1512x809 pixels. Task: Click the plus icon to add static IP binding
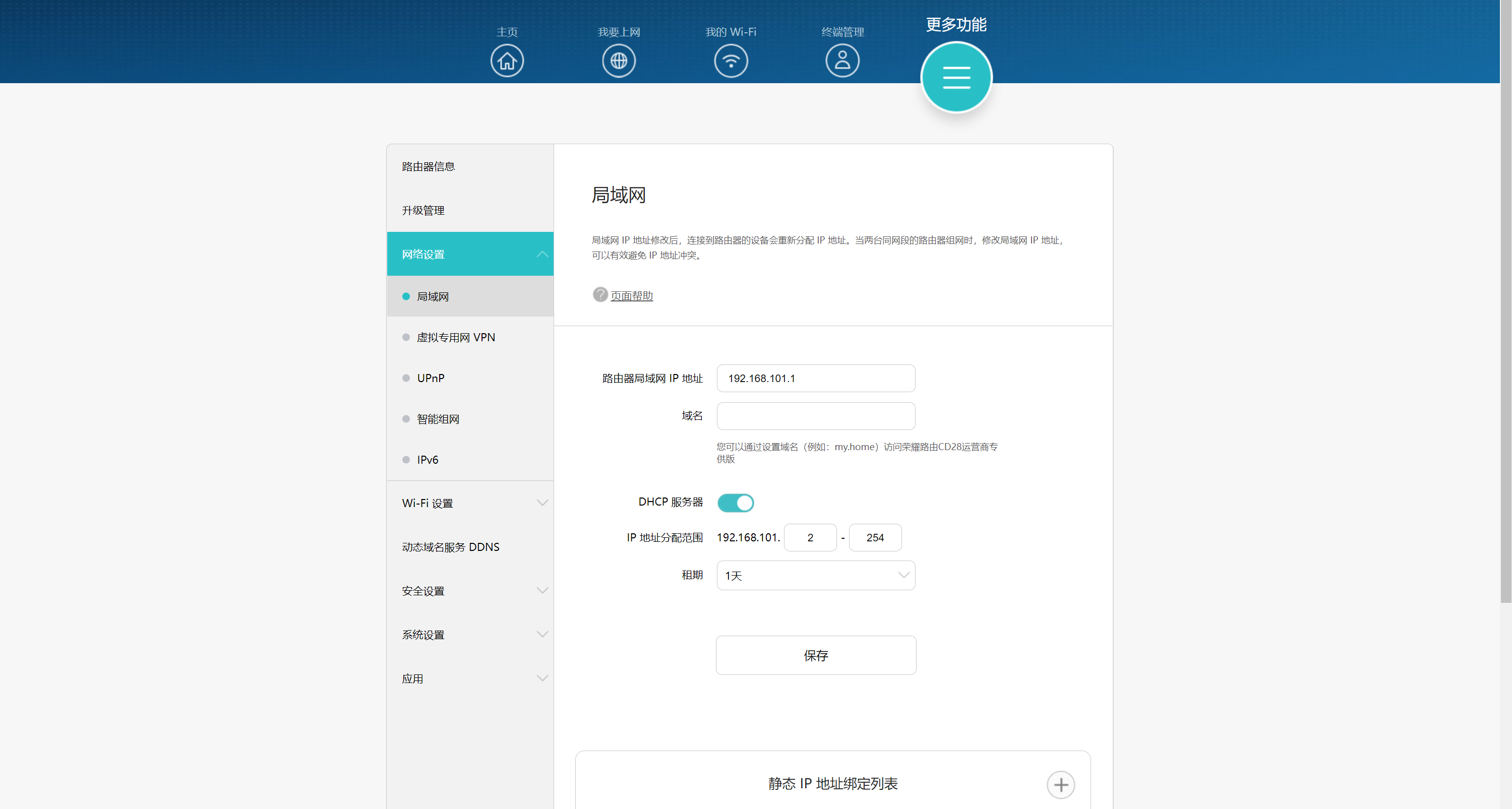(x=1060, y=784)
